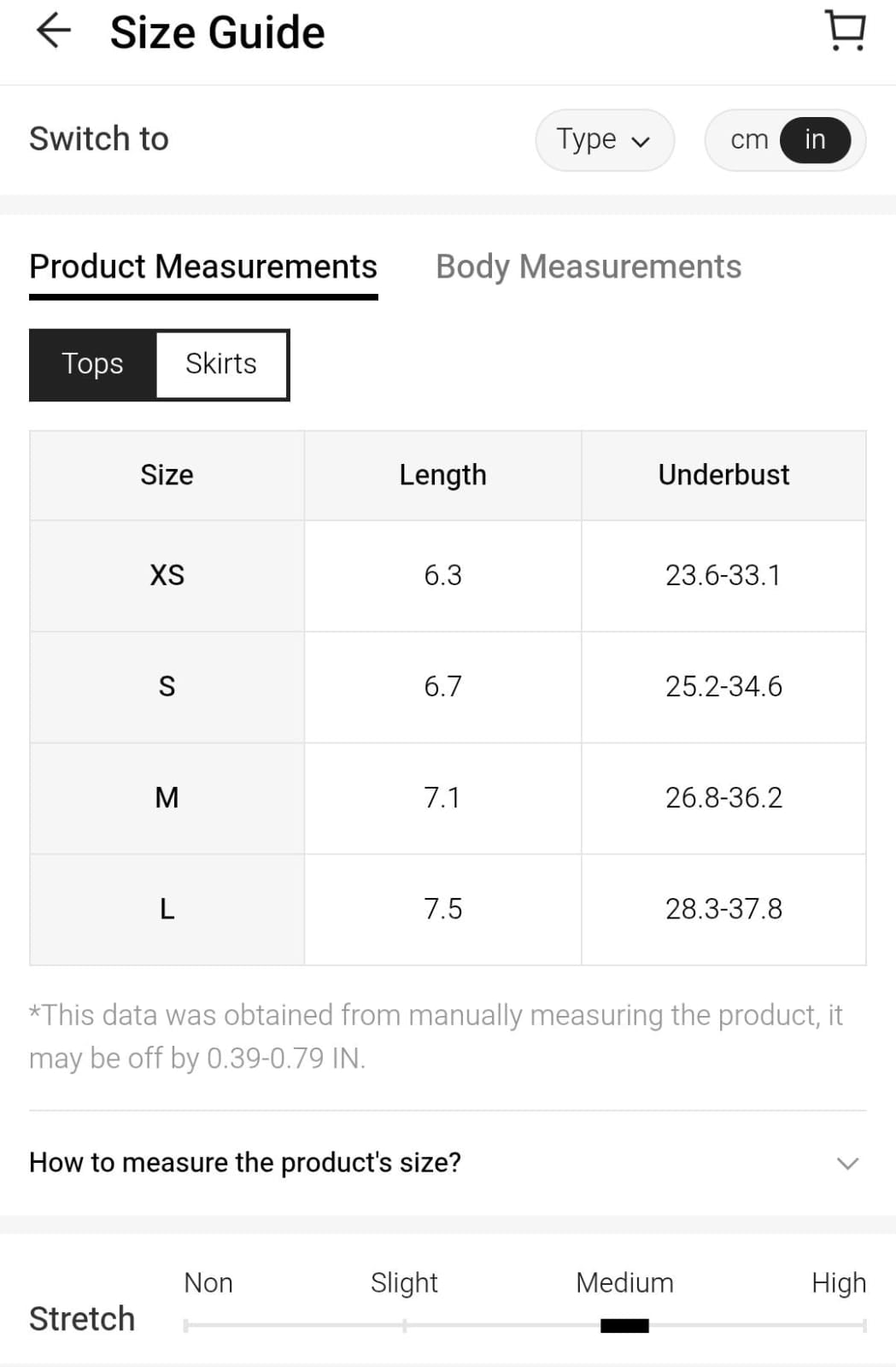This screenshot has width=896, height=1367.
Task: Click the Medium stretch slider marker
Action: tap(624, 1325)
